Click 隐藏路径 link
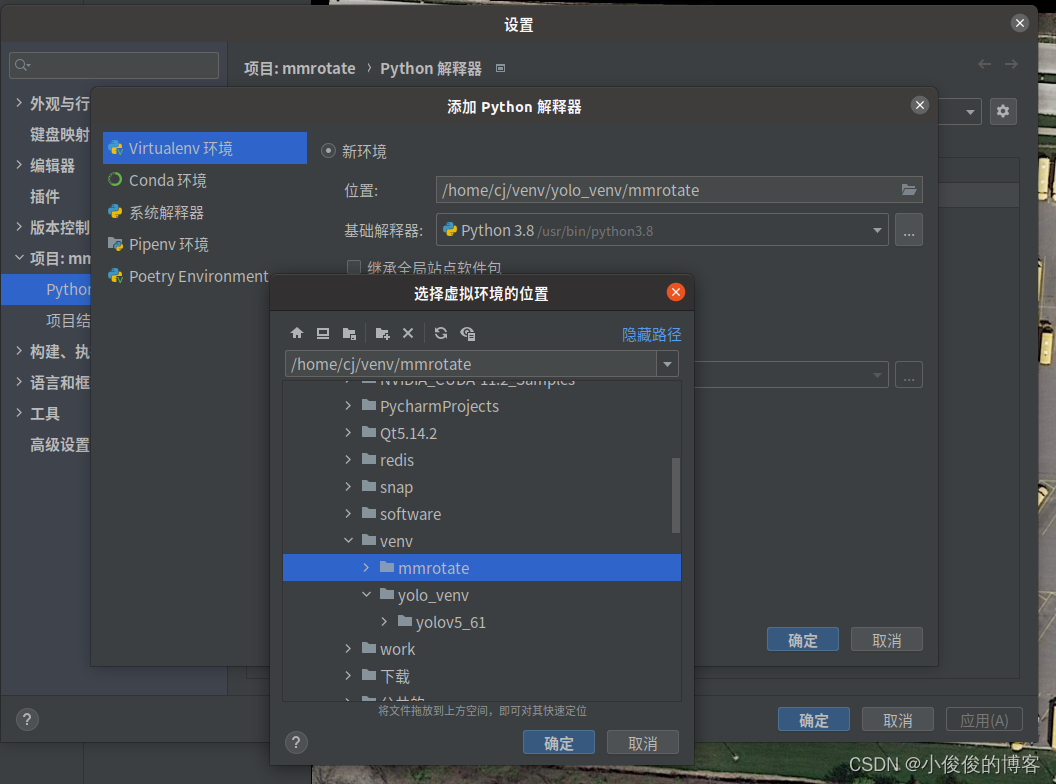The image size is (1056, 784). point(651,335)
